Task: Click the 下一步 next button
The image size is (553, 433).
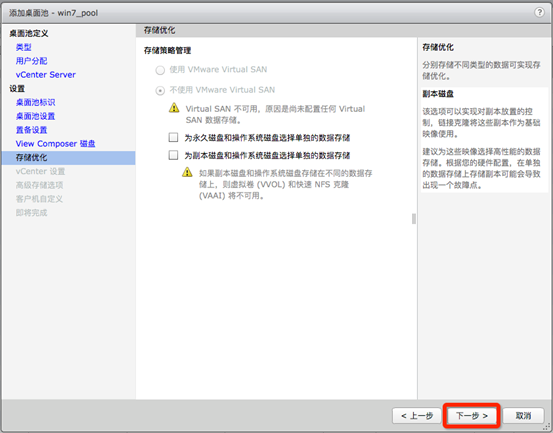Action: pos(472,416)
